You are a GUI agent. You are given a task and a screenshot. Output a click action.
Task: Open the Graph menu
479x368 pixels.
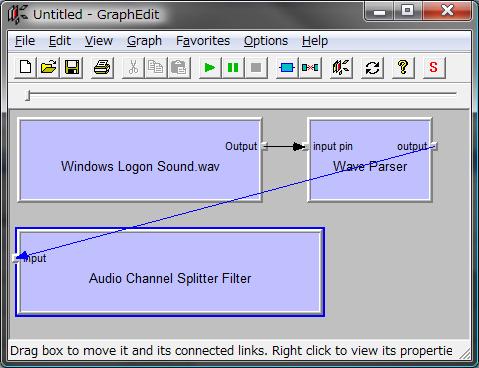(x=144, y=41)
